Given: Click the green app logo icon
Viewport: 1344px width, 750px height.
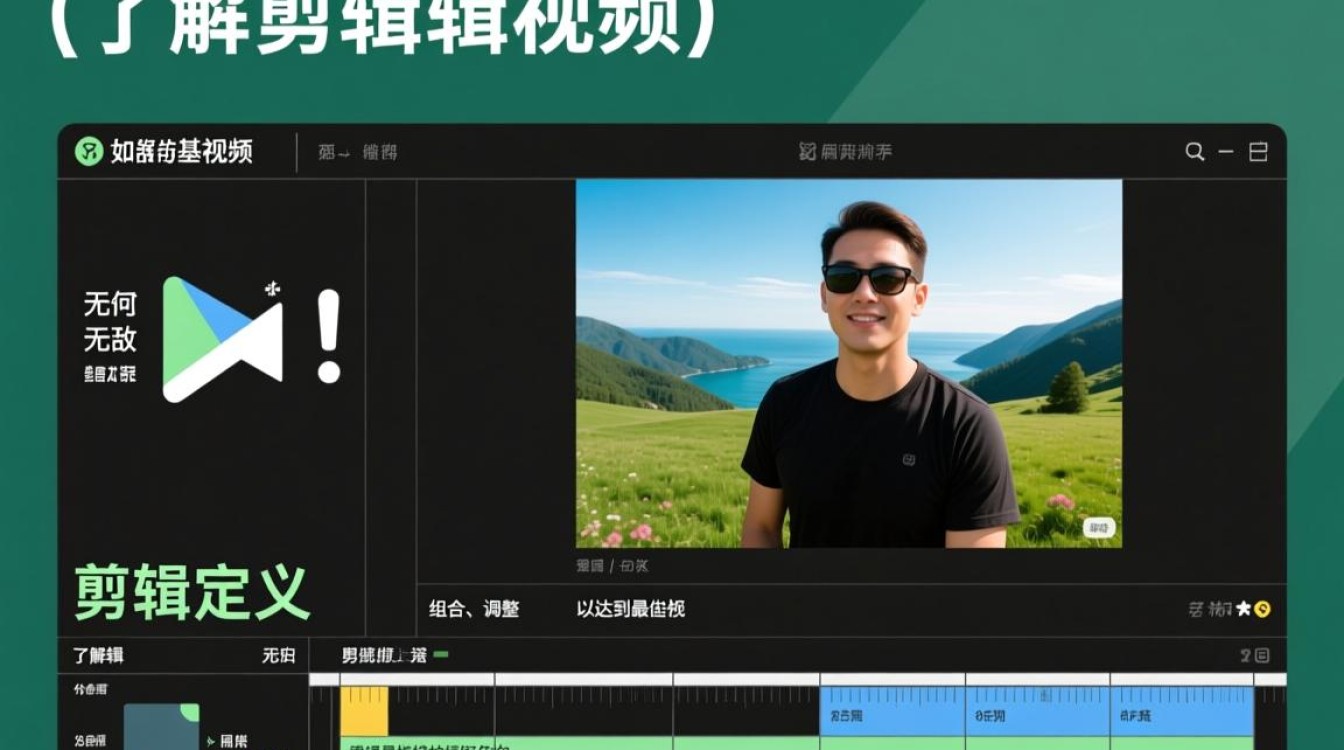Looking at the screenshot, I should tap(89, 151).
